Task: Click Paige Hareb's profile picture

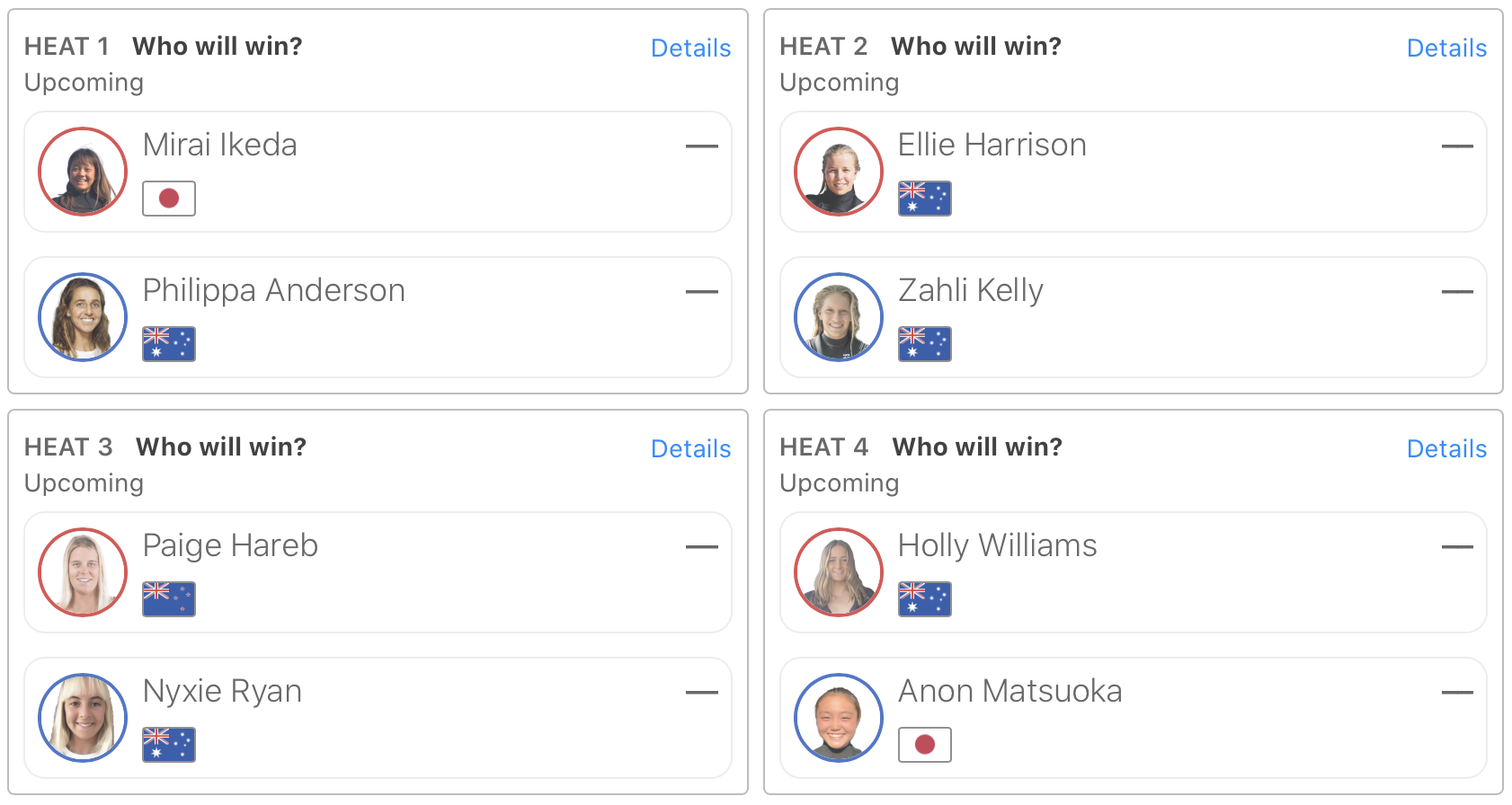Action: (x=83, y=572)
